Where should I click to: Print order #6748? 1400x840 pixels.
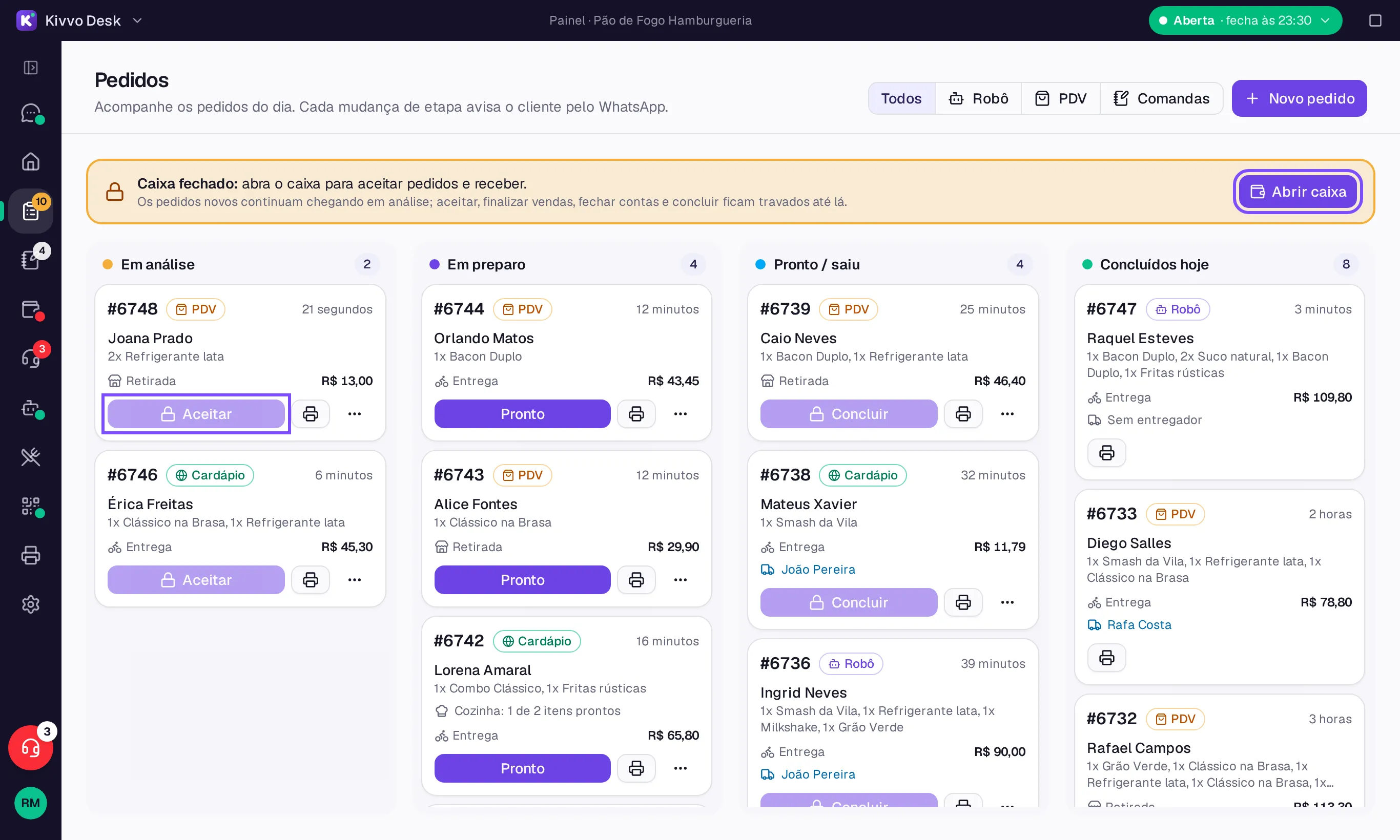(x=311, y=414)
